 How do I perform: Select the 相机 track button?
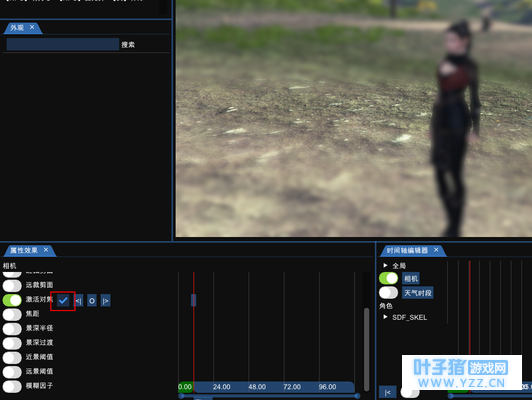[411, 279]
